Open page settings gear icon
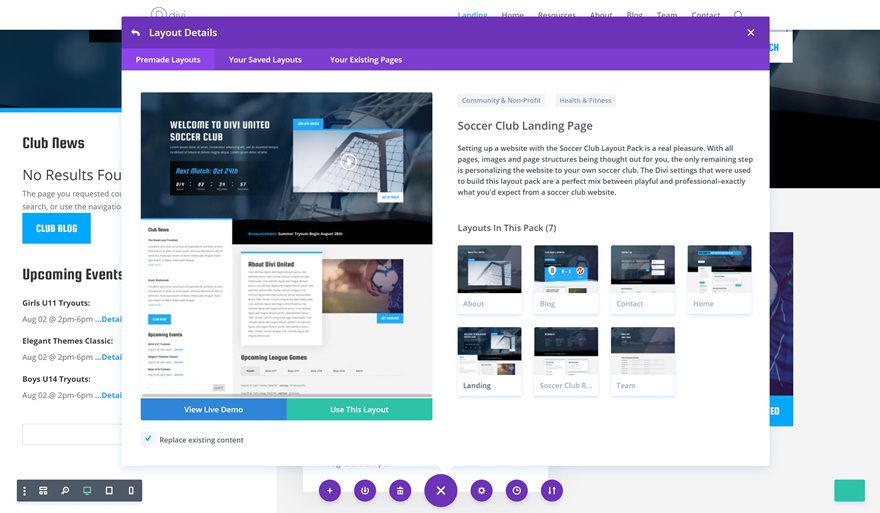Screen dimensions: 880x513 pos(481,491)
